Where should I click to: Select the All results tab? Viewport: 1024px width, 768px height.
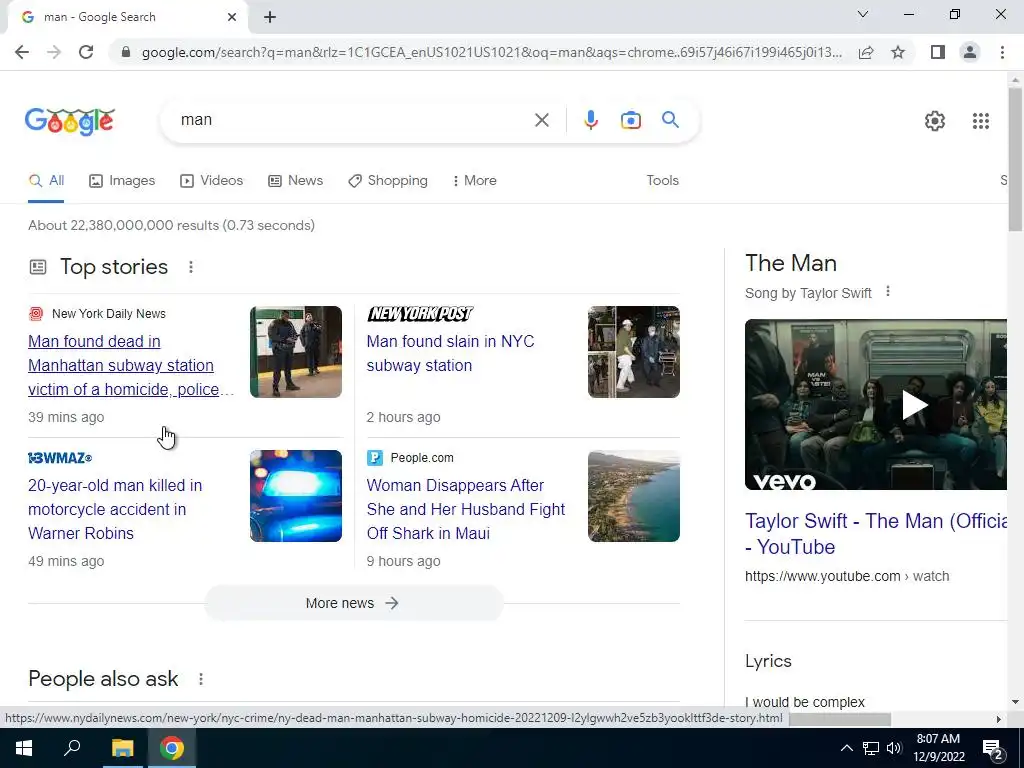pos(46,181)
